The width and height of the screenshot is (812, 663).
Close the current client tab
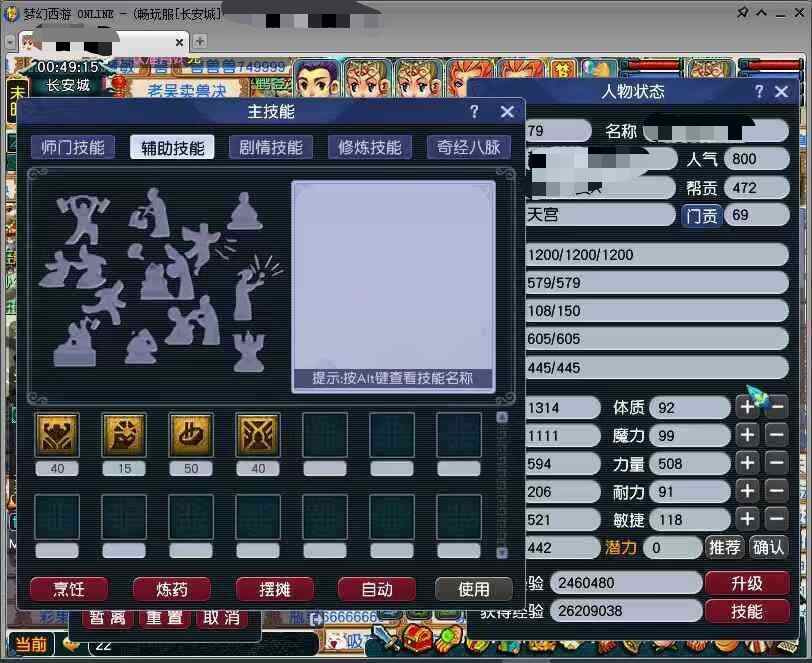(179, 42)
